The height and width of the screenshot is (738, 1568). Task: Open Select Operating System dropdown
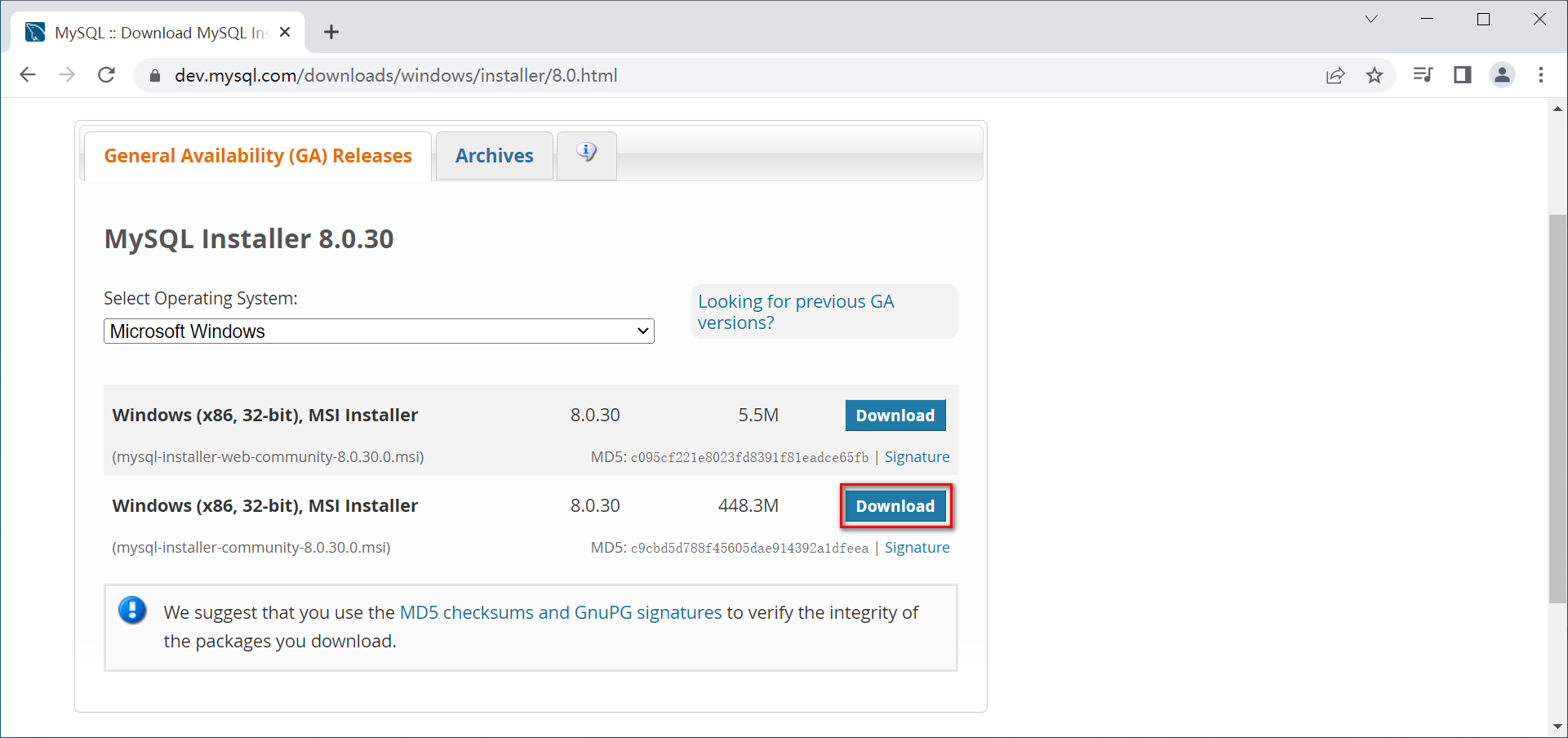click(379, 331)
